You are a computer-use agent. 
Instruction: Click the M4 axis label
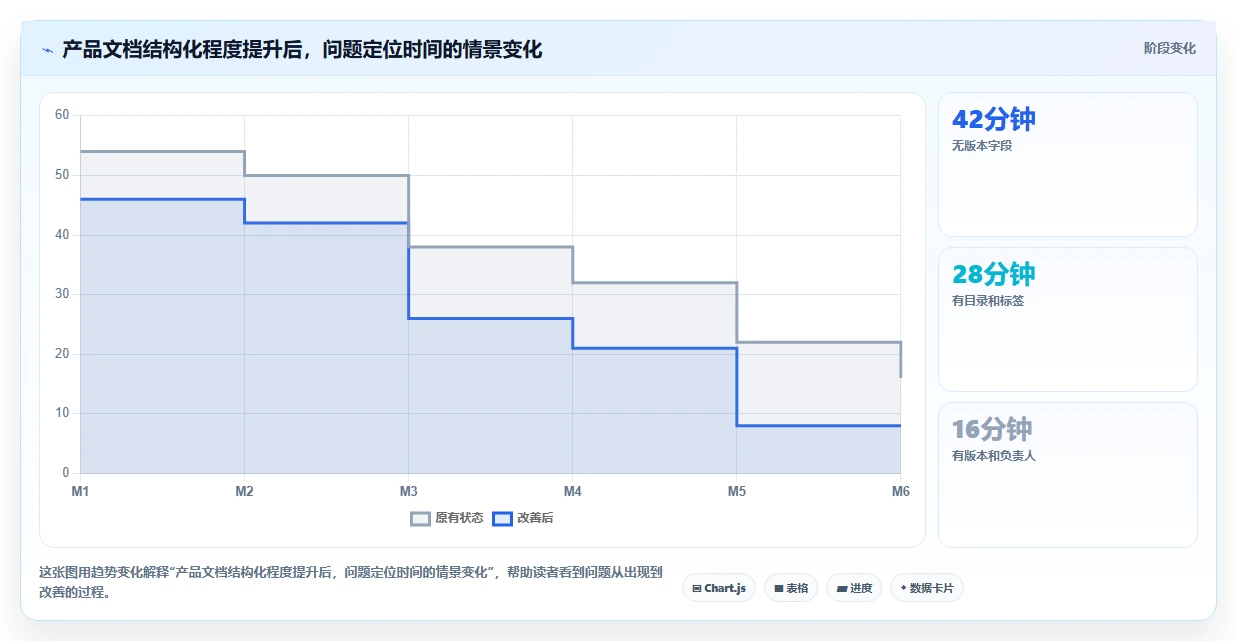coord(572,491)
